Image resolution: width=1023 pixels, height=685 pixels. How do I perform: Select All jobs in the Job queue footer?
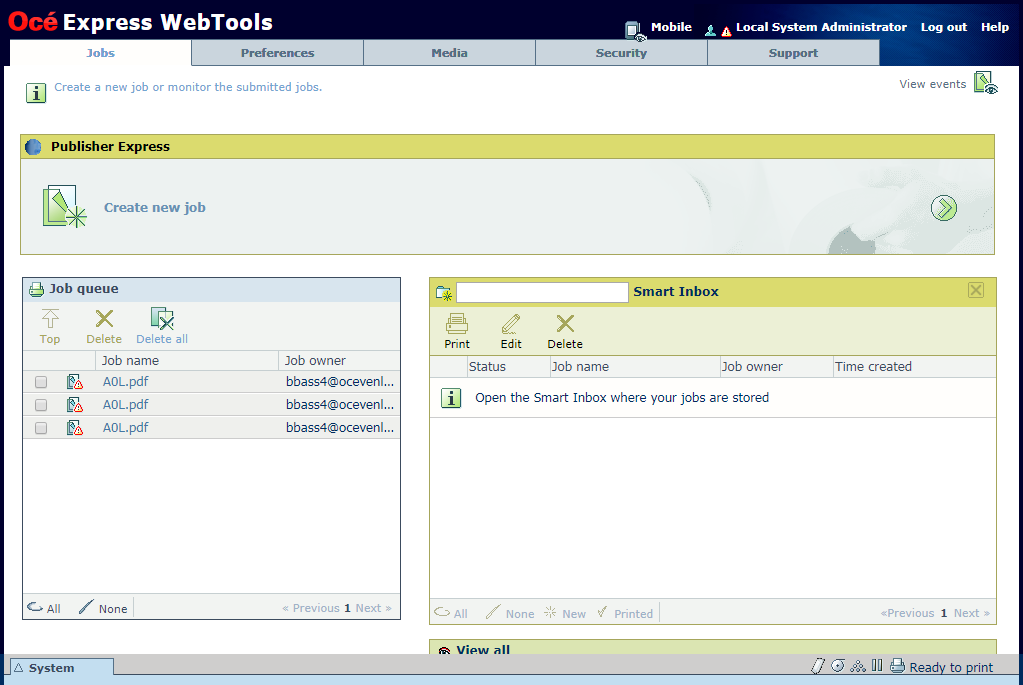[x=44, y=608]
